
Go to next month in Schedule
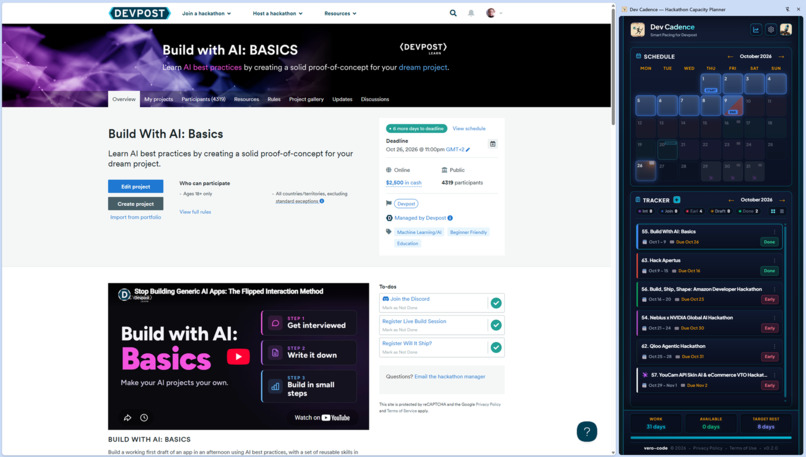coord(781,57)
